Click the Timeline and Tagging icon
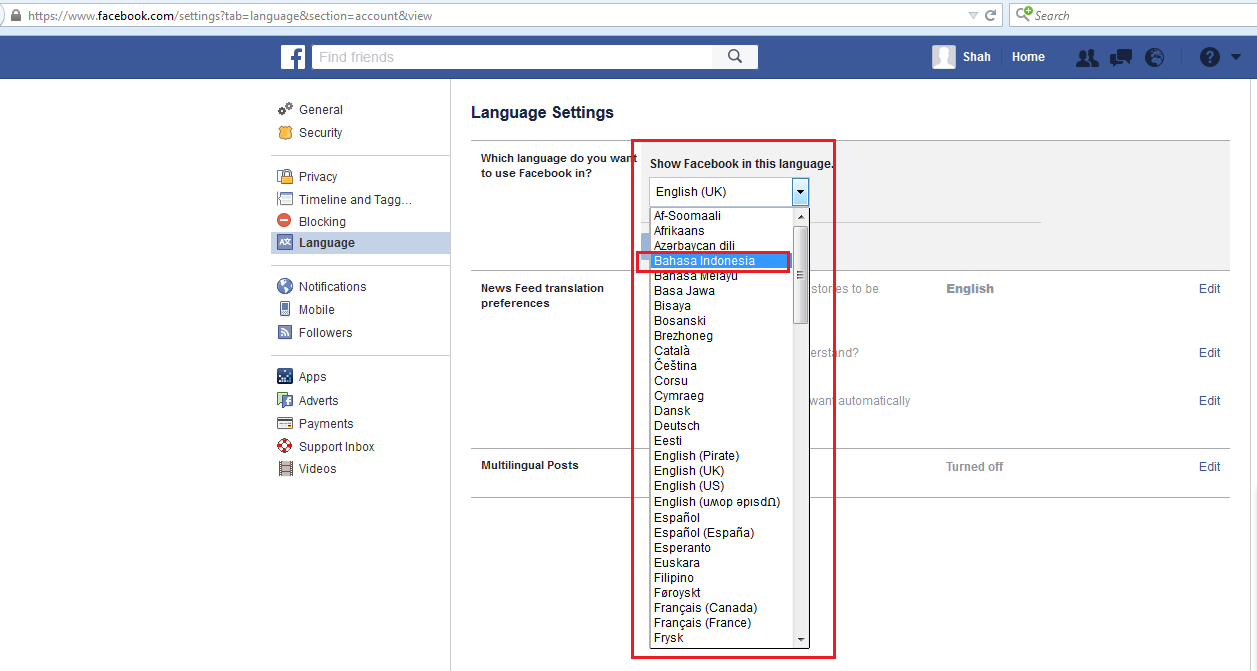Image resolution: width=1257 pixels, height=671 pixels. click(x=285, y=199)
